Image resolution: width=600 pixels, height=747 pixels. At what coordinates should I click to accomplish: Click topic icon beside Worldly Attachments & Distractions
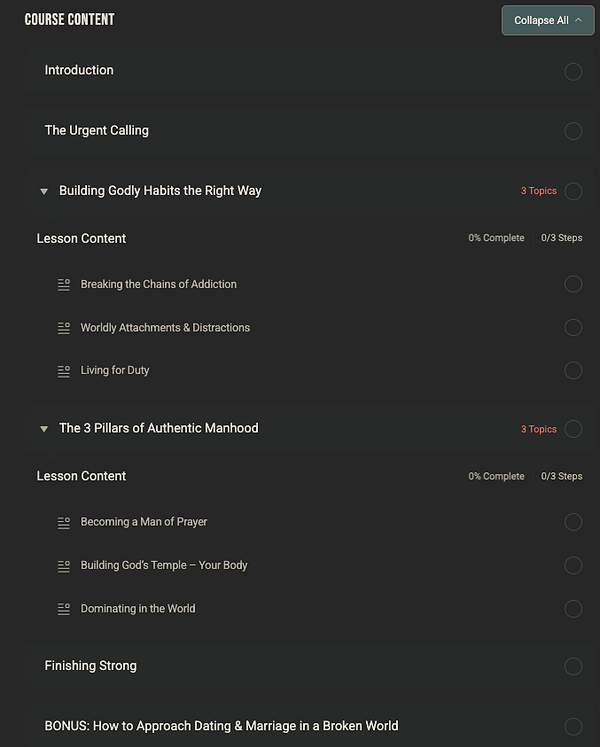(x=63, y=328)
